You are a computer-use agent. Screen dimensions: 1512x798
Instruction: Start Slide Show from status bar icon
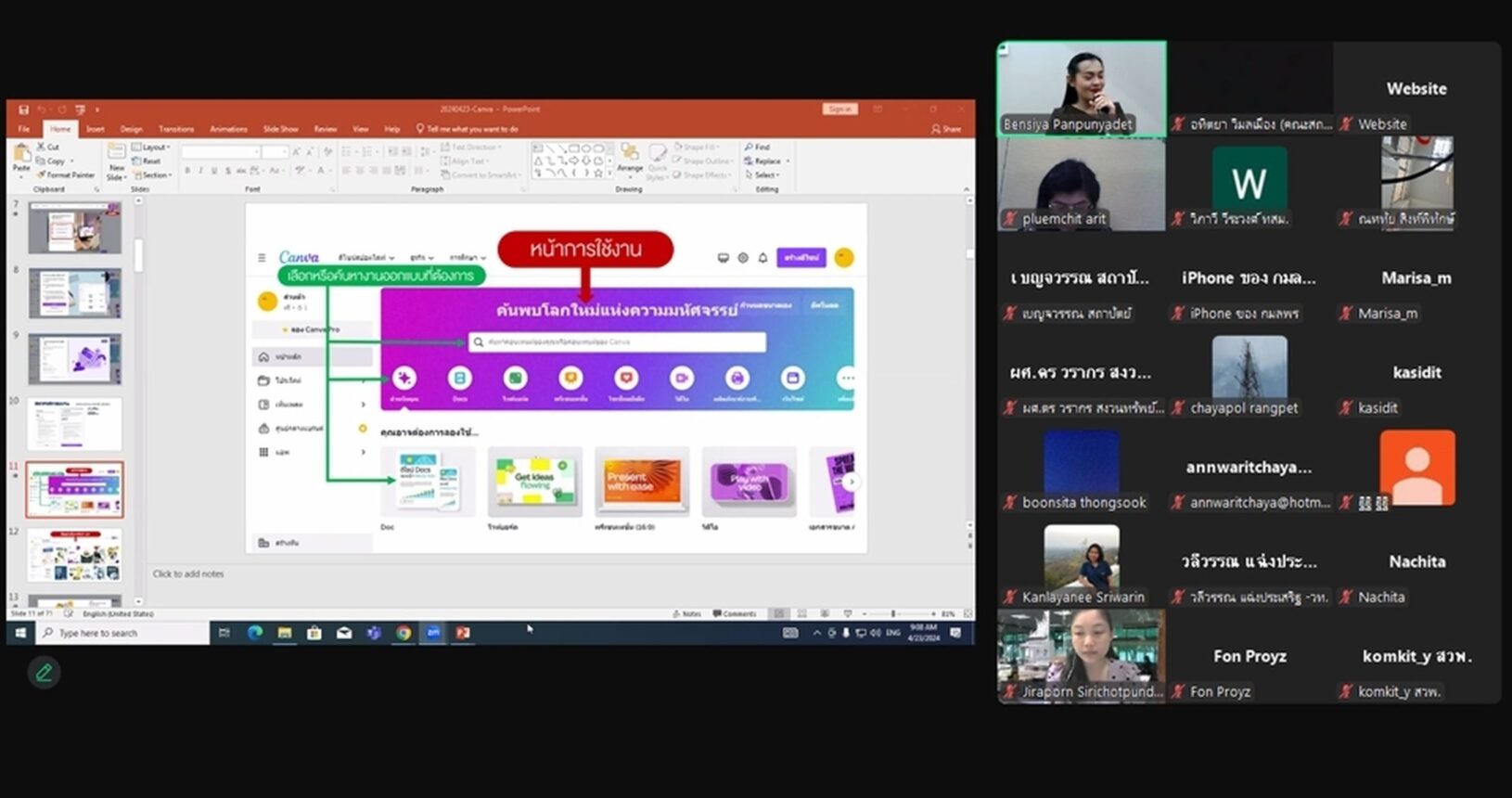(848, 613)
